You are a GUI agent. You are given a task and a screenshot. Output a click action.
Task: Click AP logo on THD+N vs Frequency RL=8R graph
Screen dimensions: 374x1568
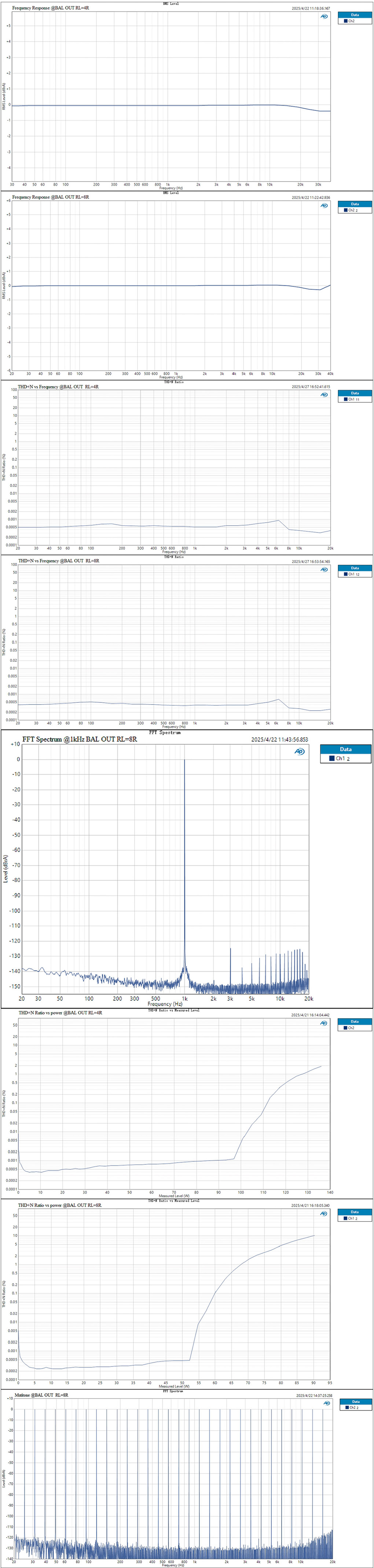click(x=324, y=569)
